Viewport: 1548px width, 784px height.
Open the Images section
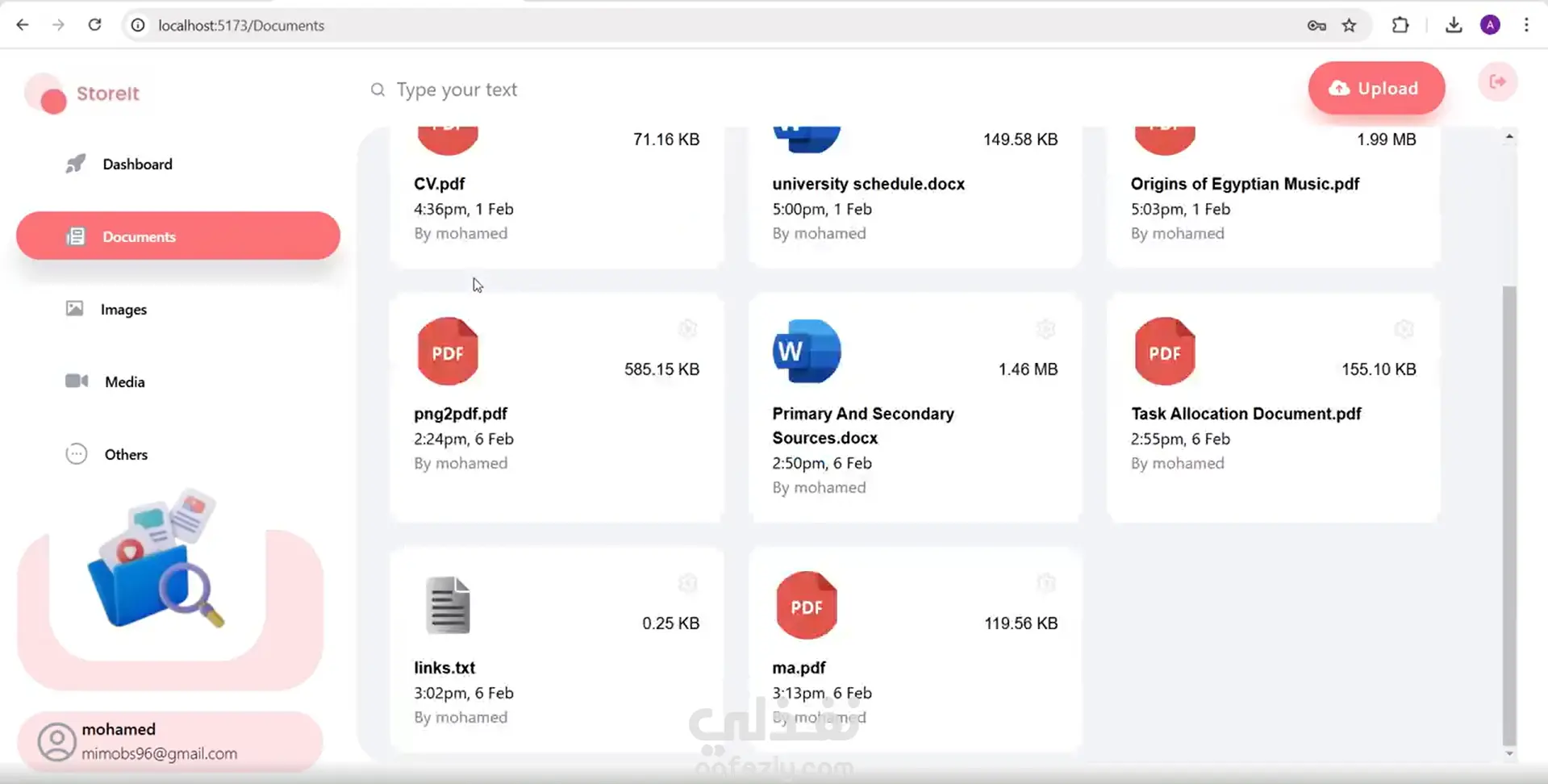point(123,309)
